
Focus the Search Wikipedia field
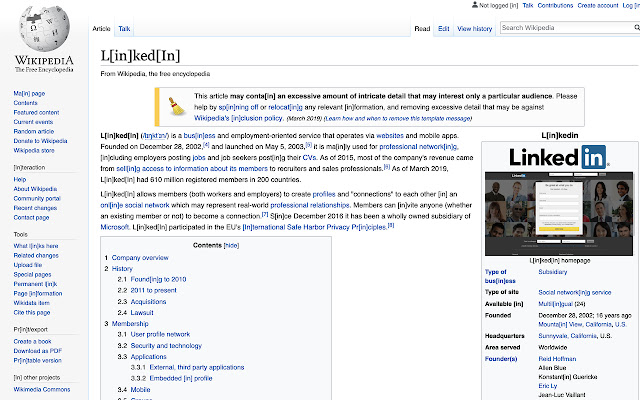pos(567,28)
